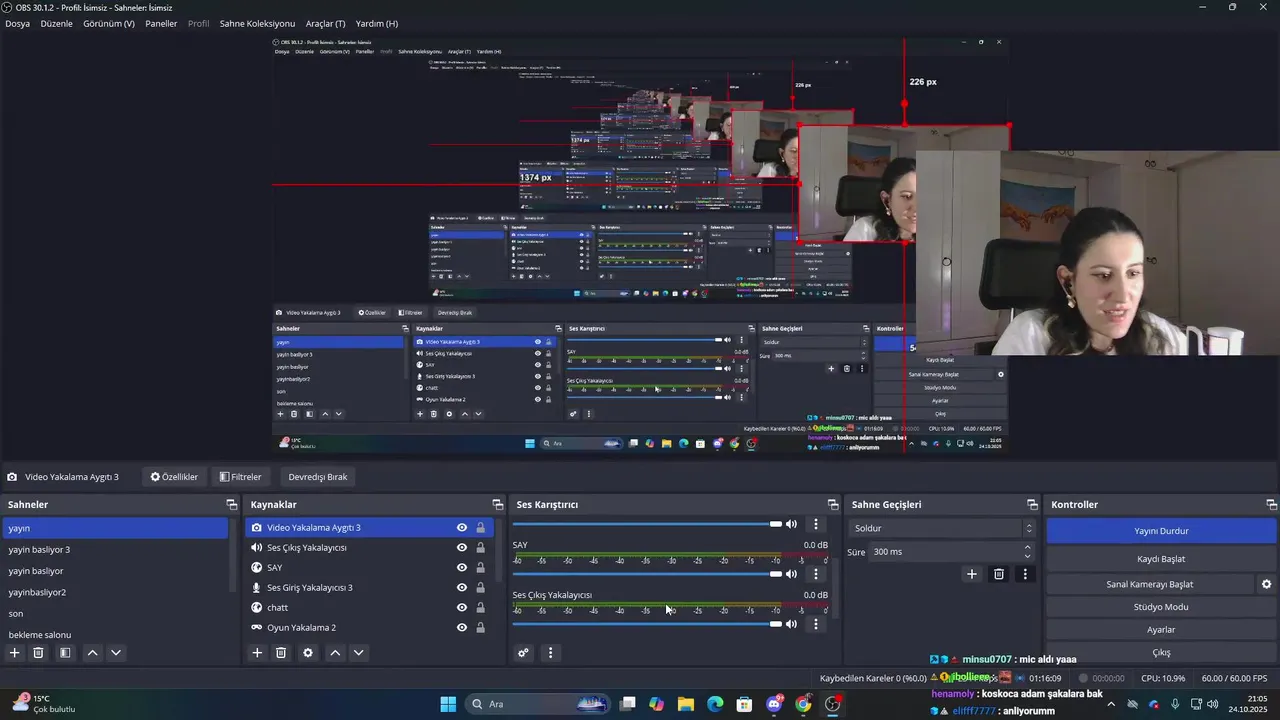Move source down in Kaynaklar list

359,653
